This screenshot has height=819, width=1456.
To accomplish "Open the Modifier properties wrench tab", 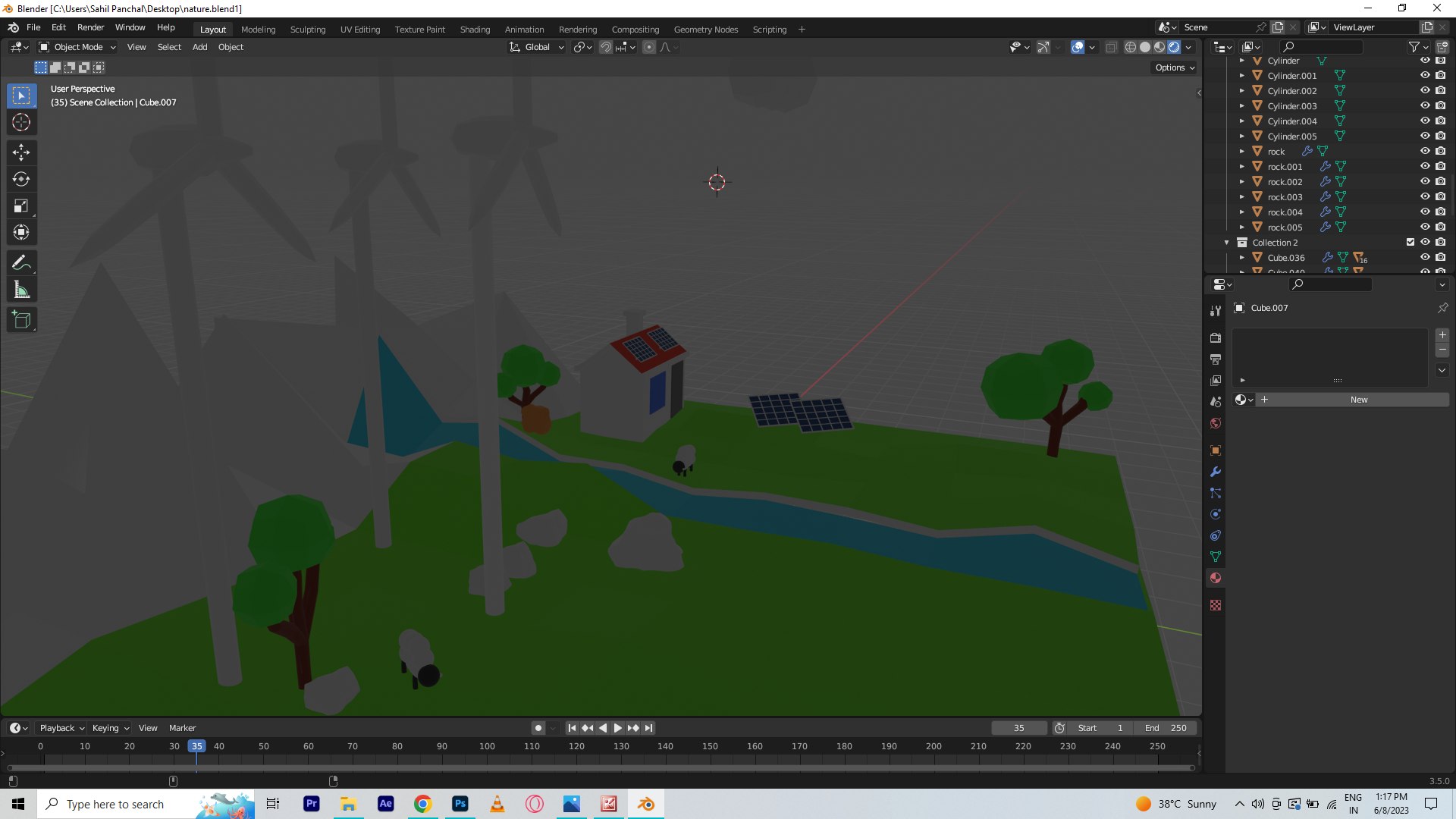I will (1216, 472).
